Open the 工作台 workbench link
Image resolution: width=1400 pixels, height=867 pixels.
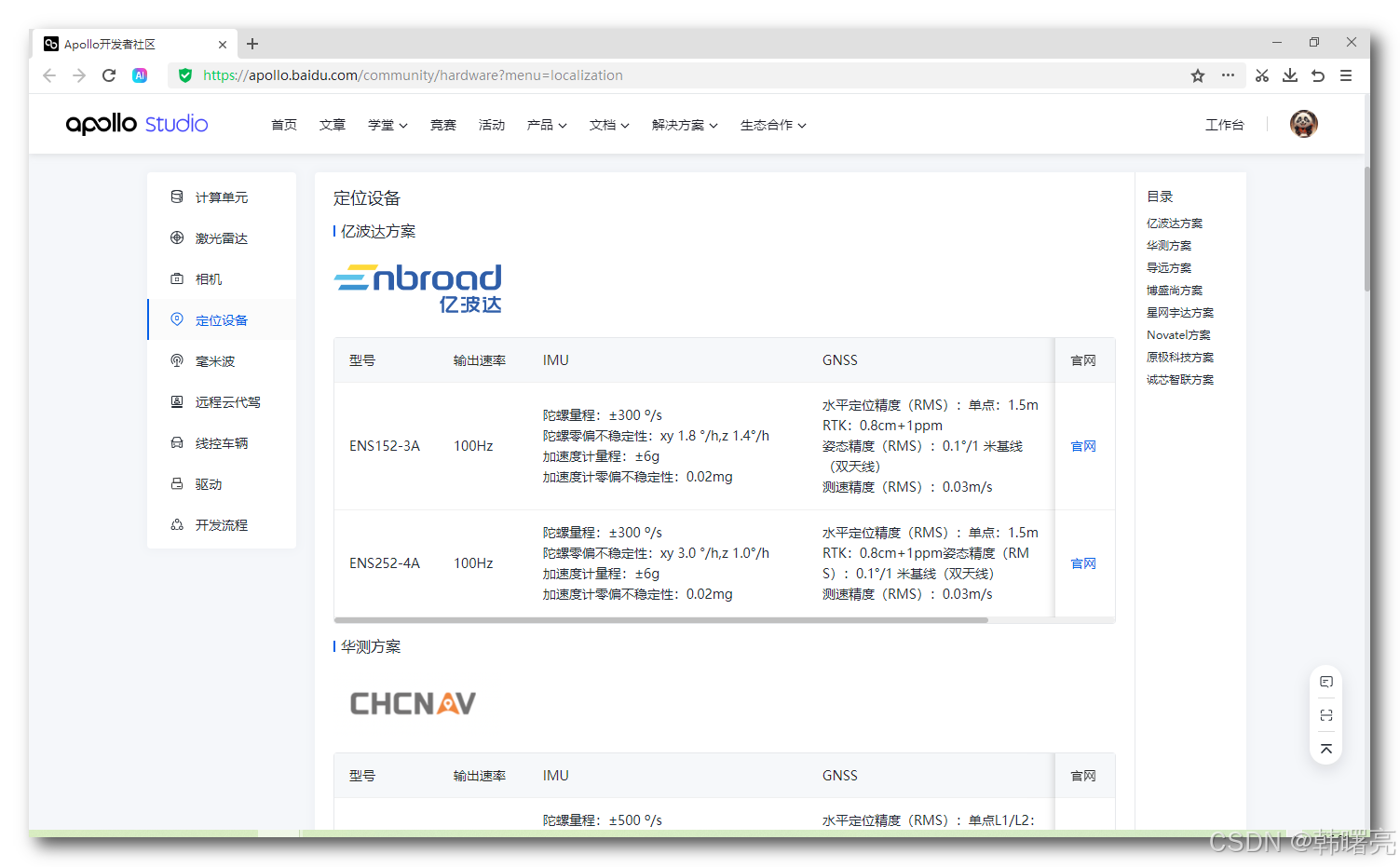[1225, 125]
